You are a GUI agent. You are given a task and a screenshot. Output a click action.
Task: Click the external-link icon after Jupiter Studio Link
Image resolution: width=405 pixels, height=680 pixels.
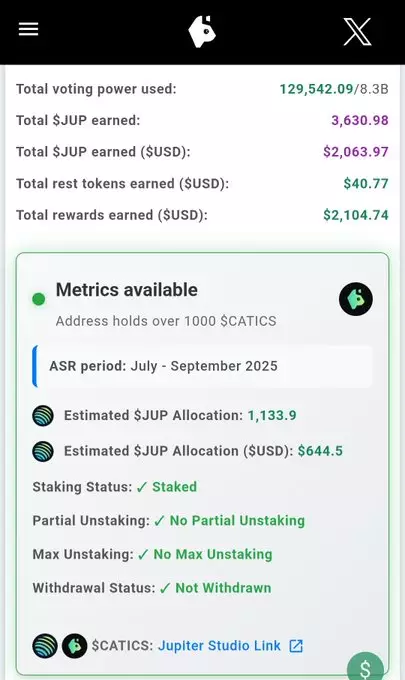point(296,646)
